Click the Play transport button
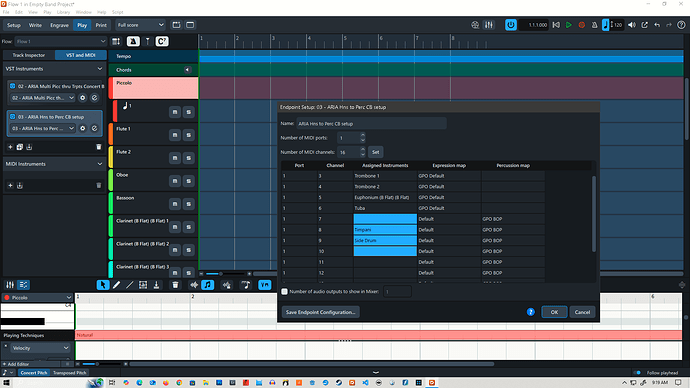The height and width of the screenshot is (388, 690). click(569, 25)
